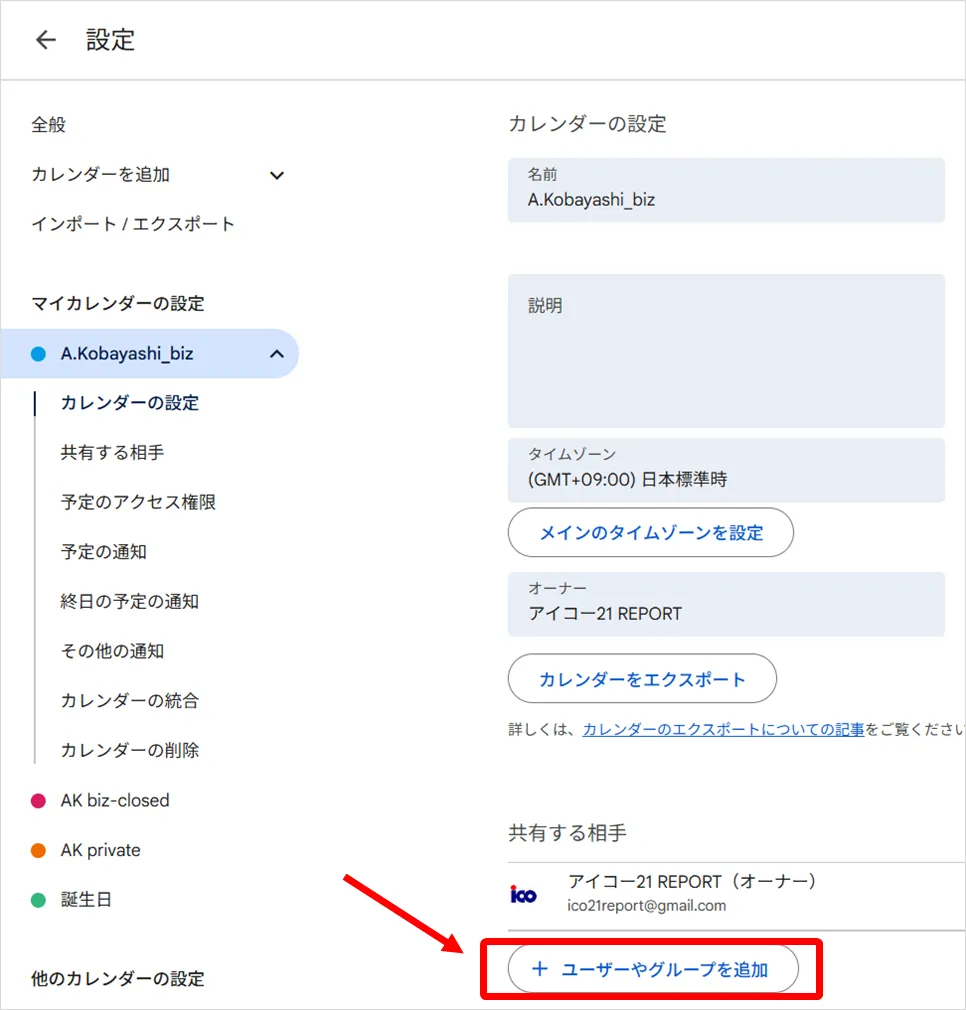Click ユーザーやグループを追加 button
This screenshot has width=966, height=1010.
point(652,969)
